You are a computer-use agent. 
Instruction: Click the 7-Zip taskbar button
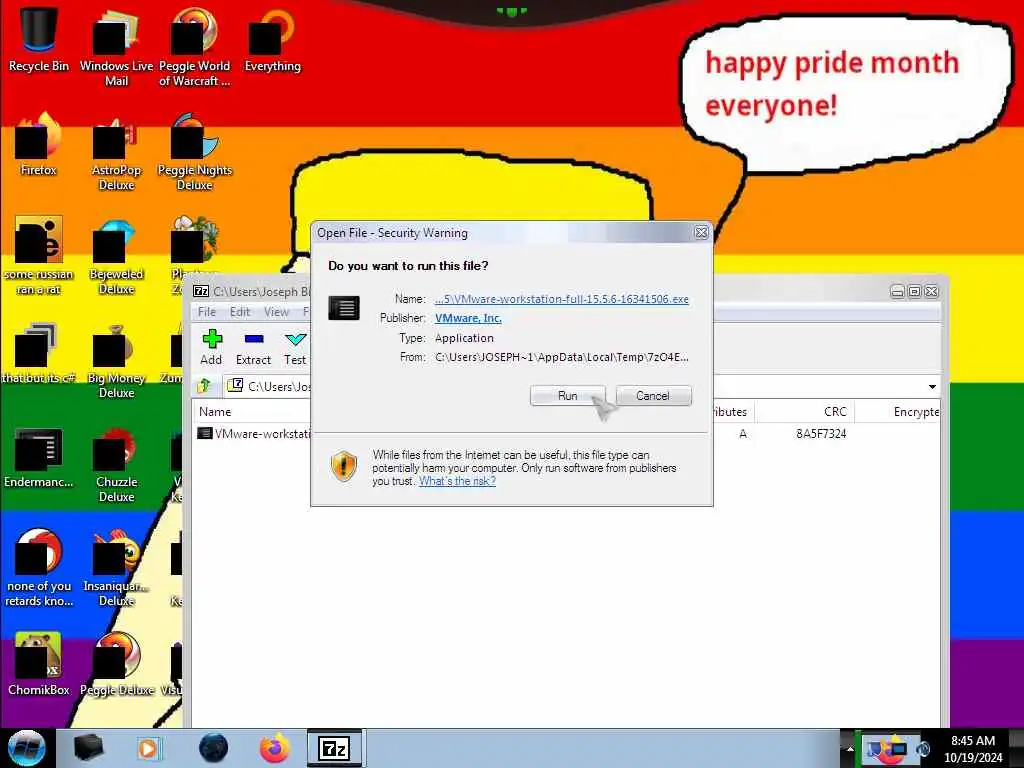(x=334, y=748)
